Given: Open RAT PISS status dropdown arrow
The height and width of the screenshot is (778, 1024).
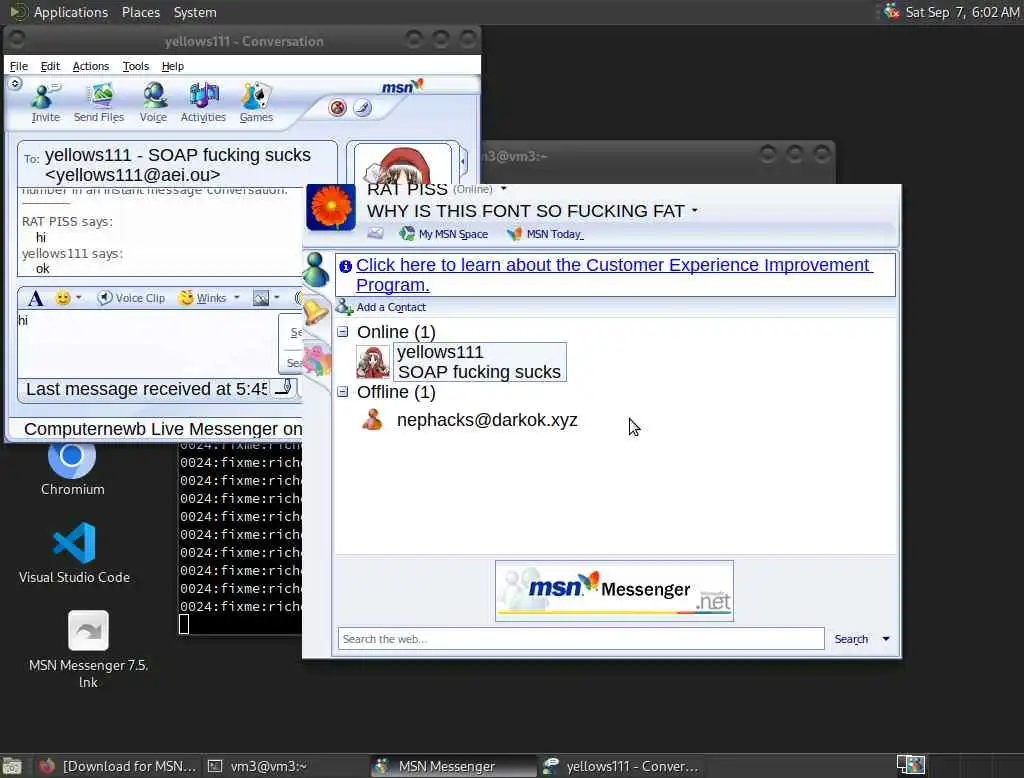Looking at the screenshot, I should [x=504, y=189].
